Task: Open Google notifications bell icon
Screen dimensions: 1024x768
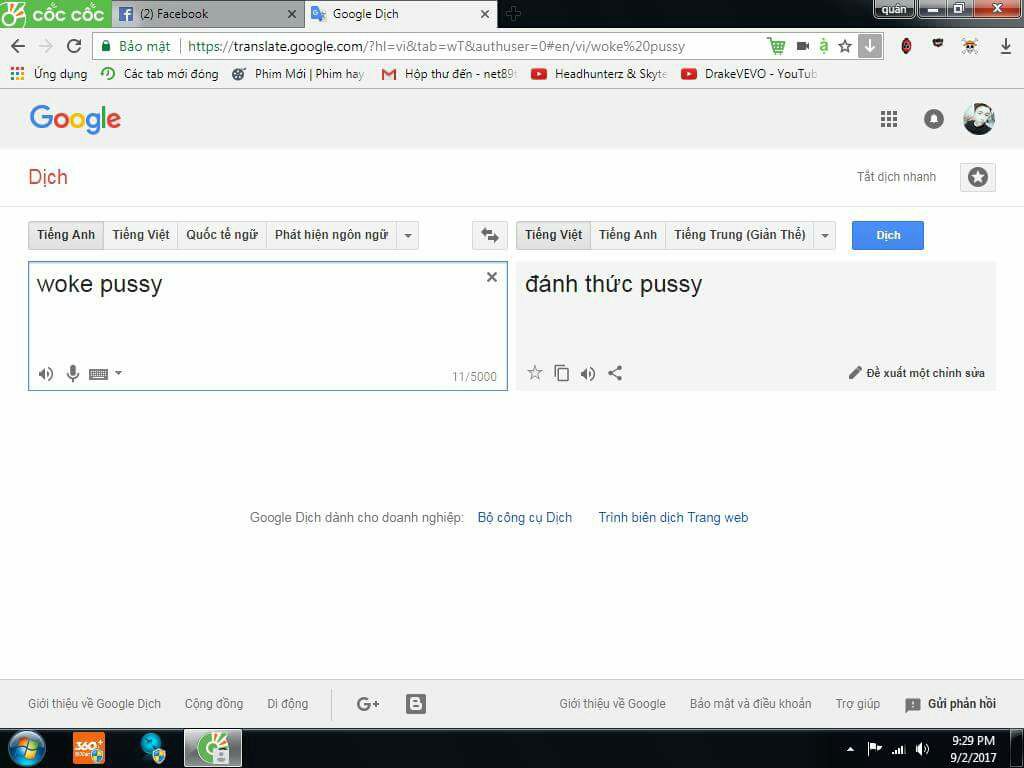Action: tap(933, 119)
